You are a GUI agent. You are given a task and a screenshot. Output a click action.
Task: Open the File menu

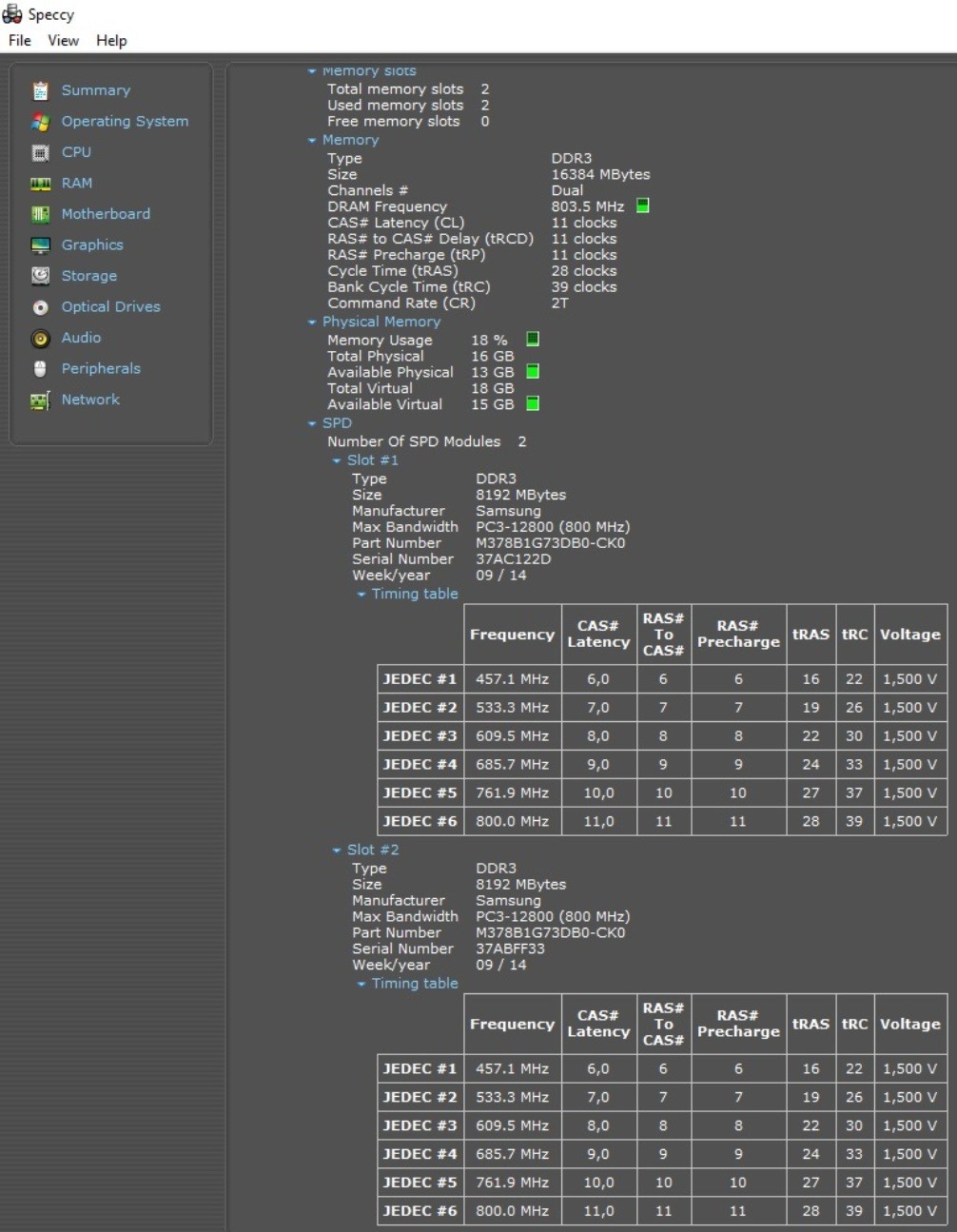click(20, 40)
